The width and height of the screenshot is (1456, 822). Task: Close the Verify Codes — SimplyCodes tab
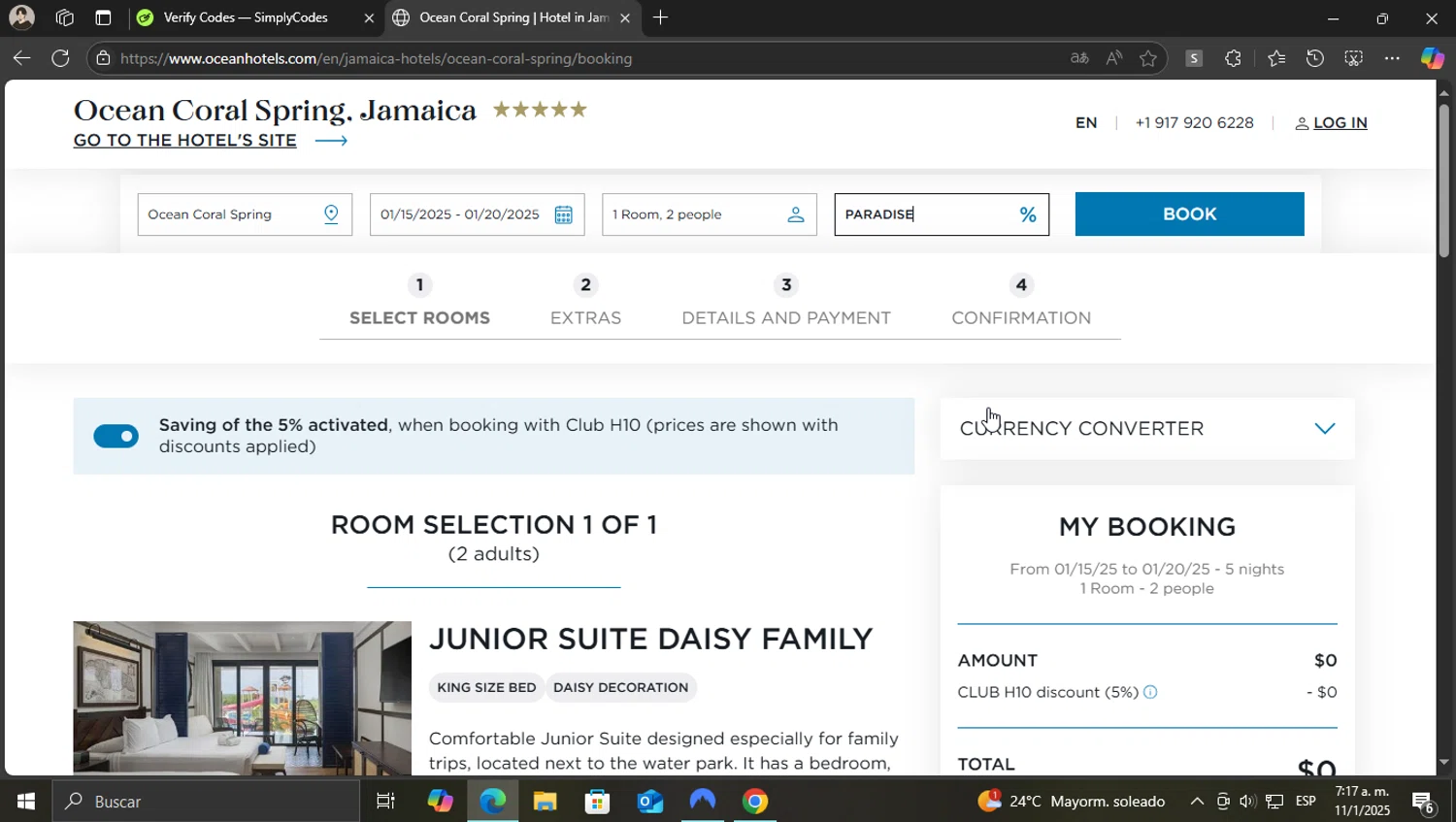[x=369, y=17]
